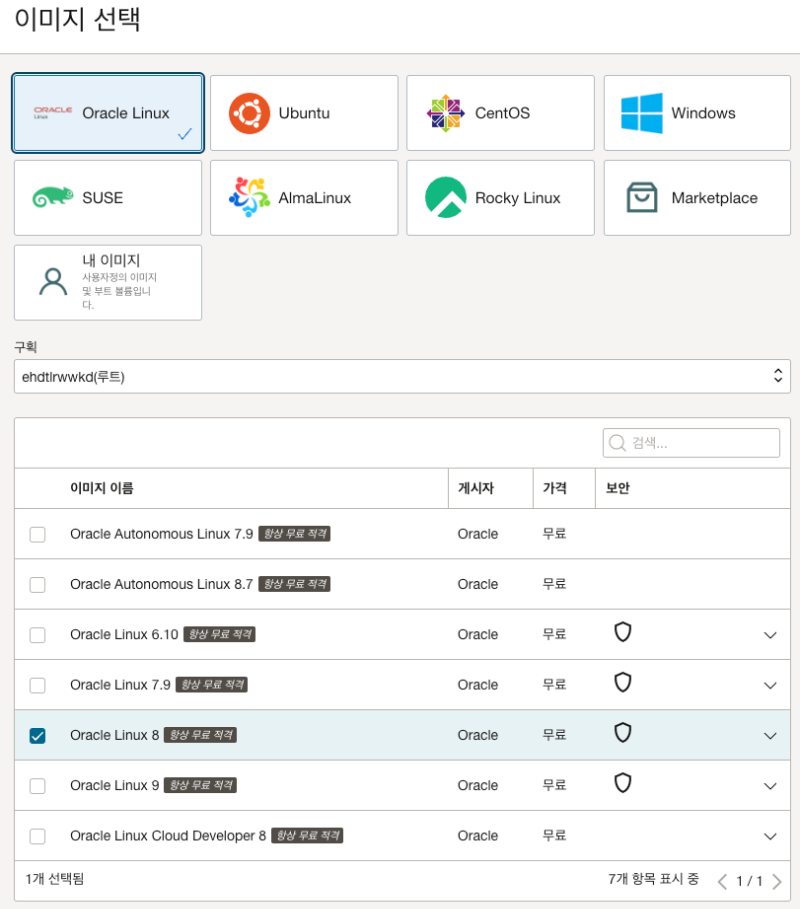This screenshot has width=800, height=909.
Task: Click the shield icon for Oracle Linux 9
Action: pyautogui.click(x=623, y=783)
